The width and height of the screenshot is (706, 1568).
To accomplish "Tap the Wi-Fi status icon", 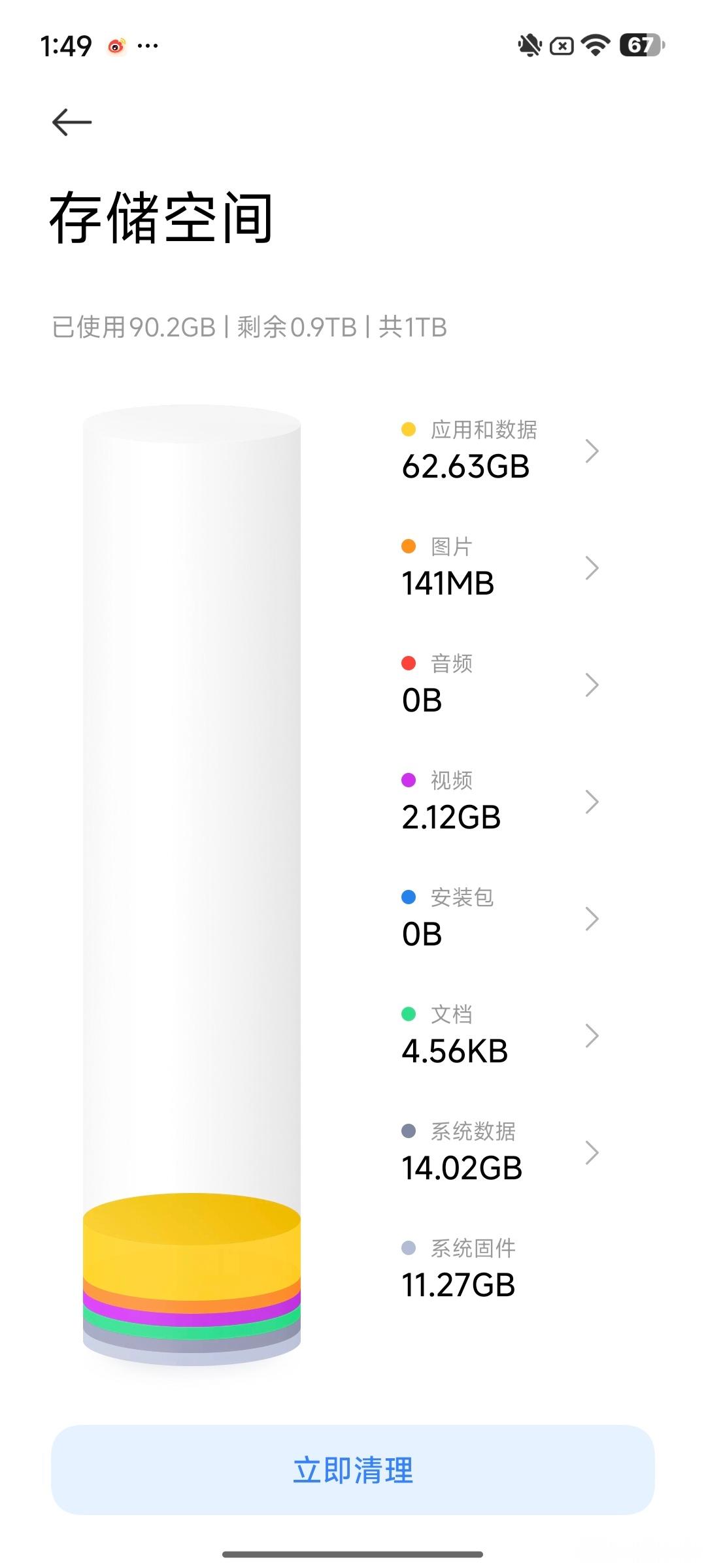I will (x=595, y=46).
